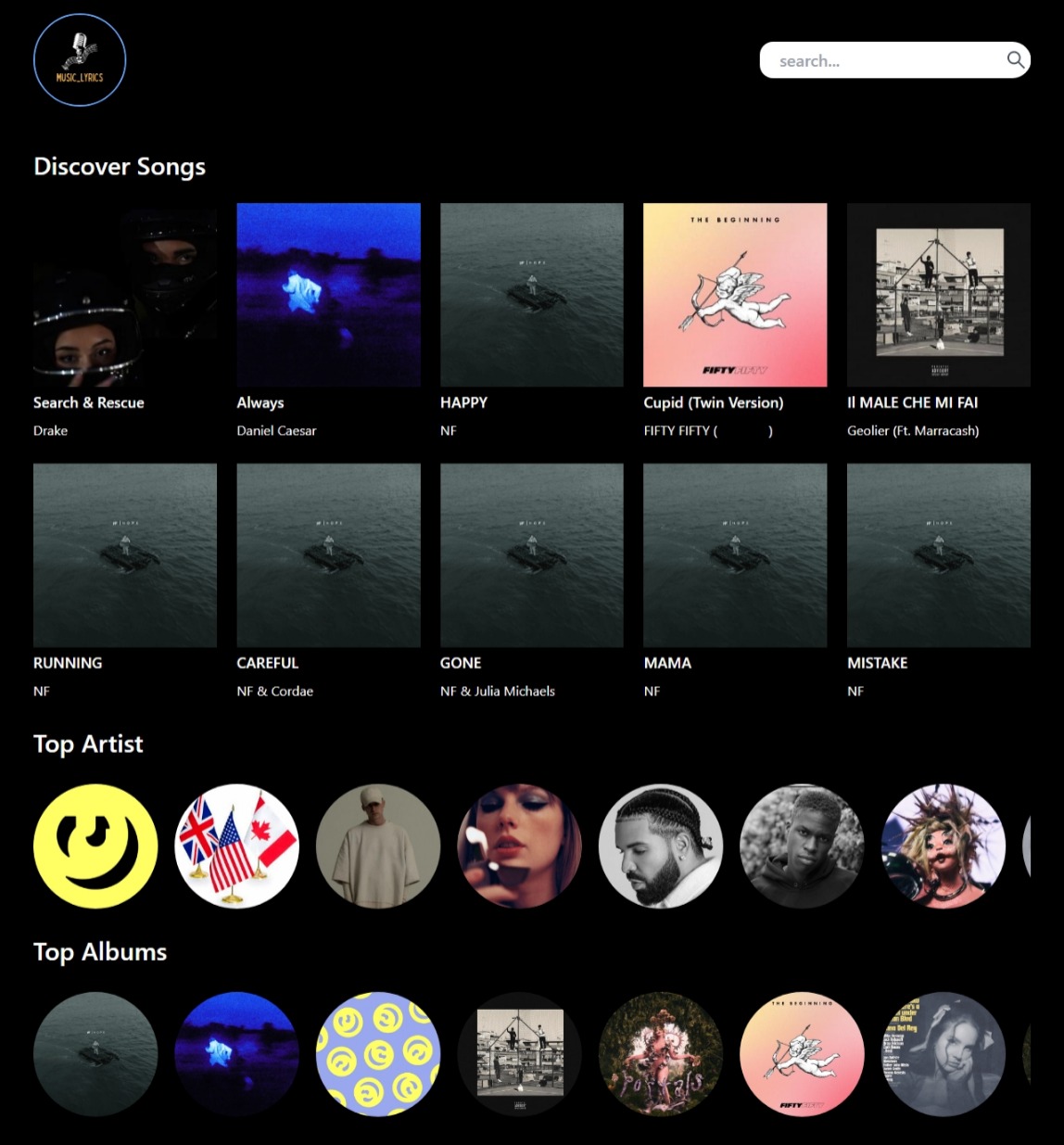Click Geolier (Ft. Marracash) artist text
Viewport: 1064px width, 1145px height.
pos(913,430)
